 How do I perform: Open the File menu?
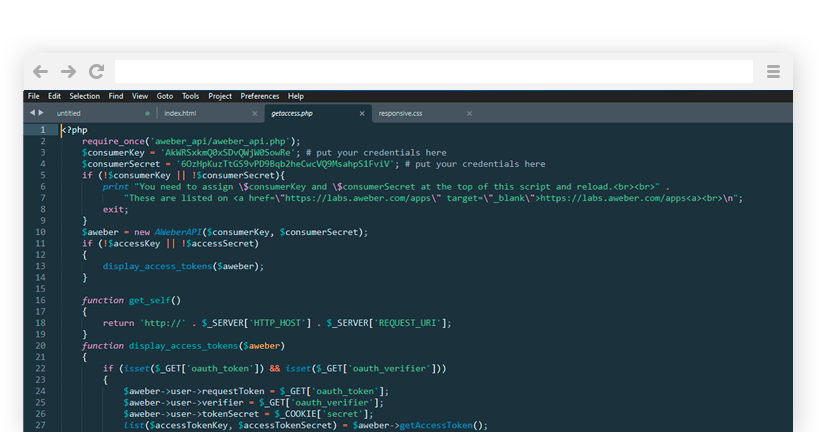[x=34, y=96]
